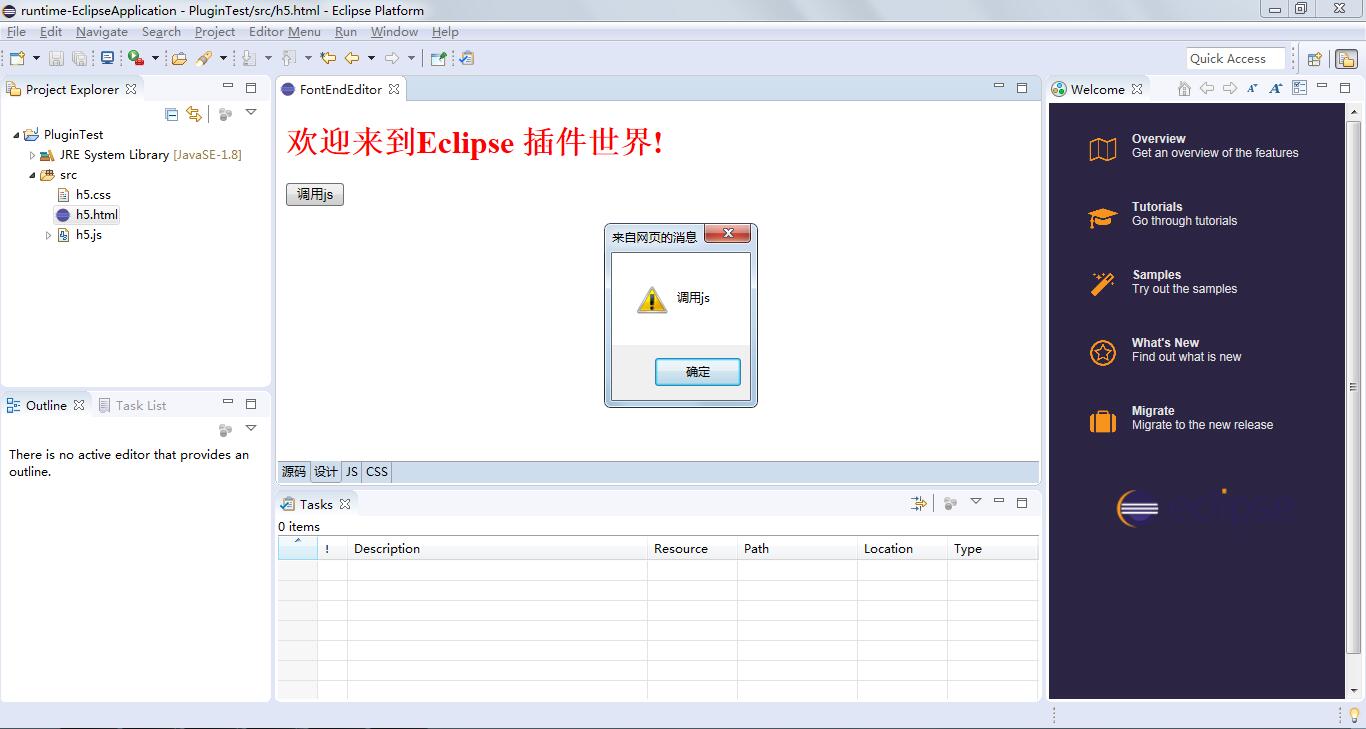Click the Pin Editor toolbar icon
The image size is (1366, 729).
tap(438, 58)
